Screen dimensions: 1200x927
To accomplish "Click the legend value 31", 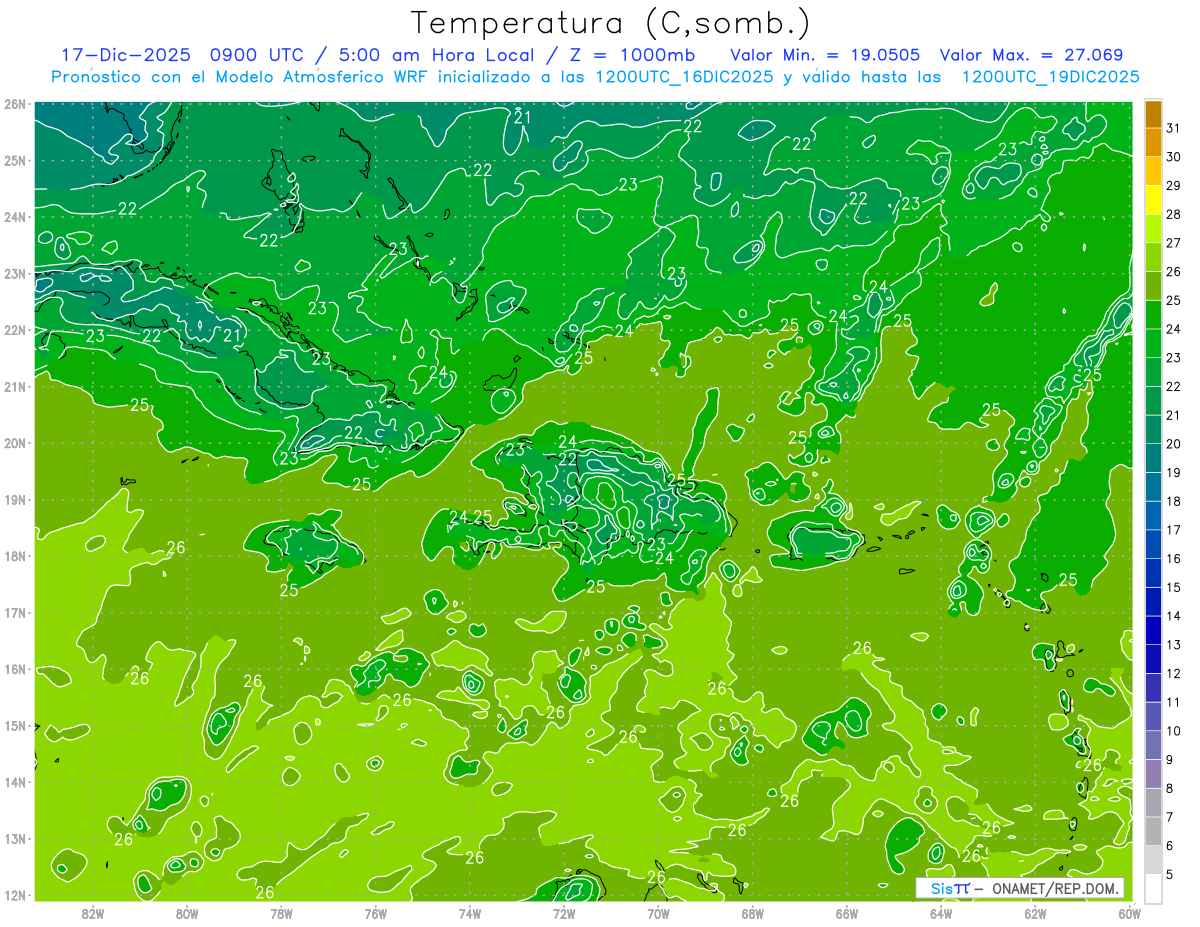I will [1174, 128].
